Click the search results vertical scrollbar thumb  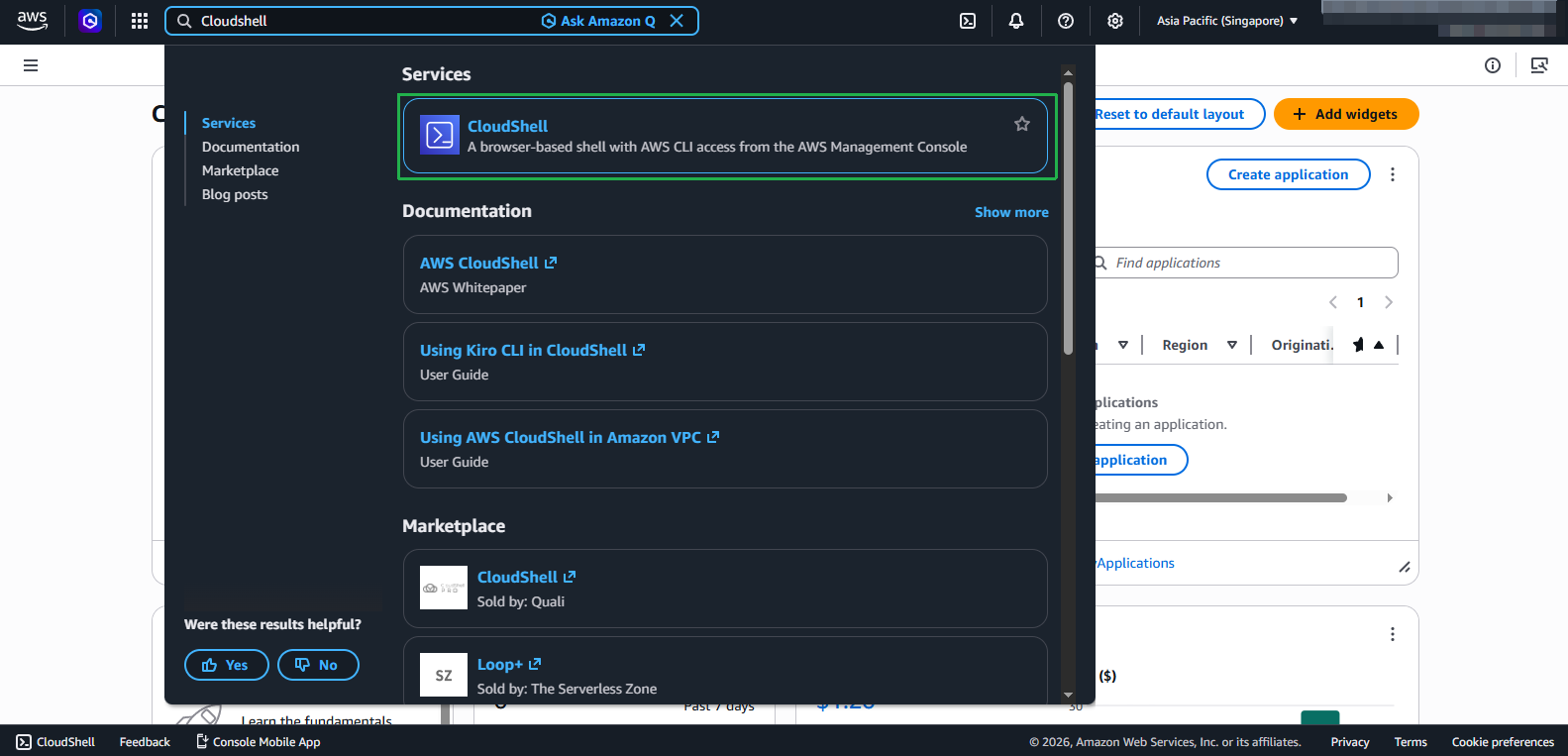pos(1068,218)
